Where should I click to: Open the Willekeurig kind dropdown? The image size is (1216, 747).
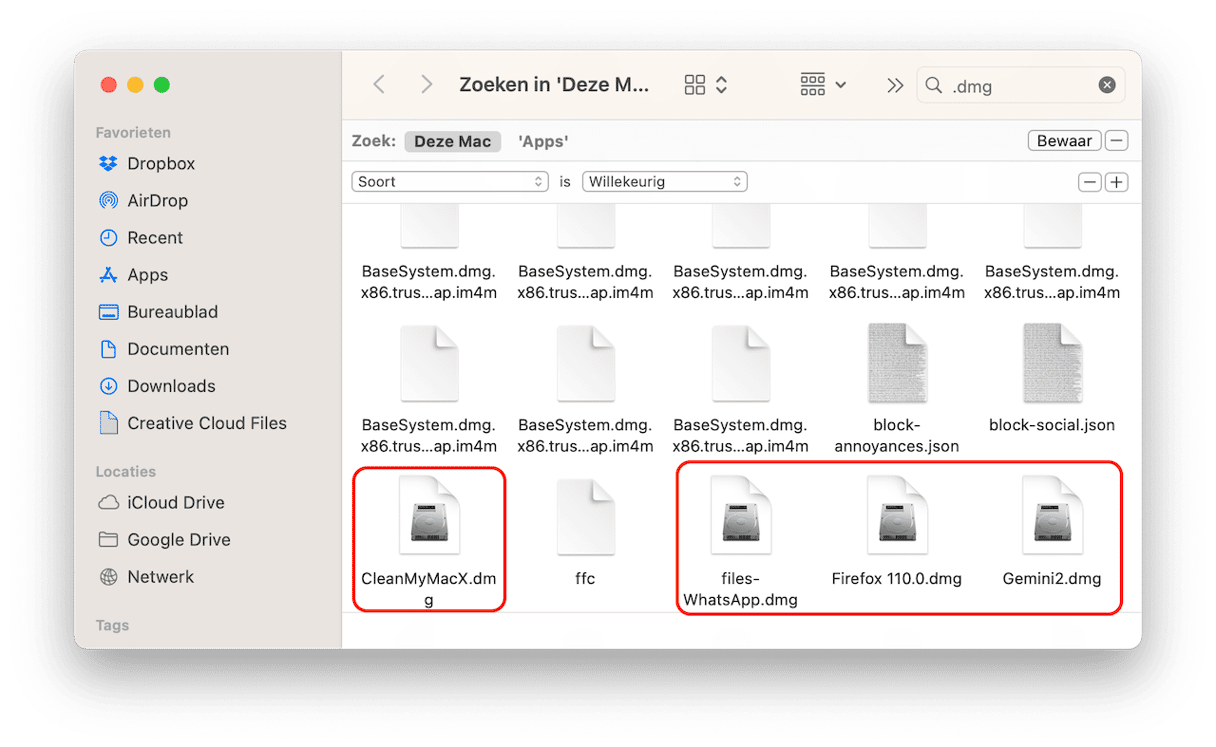pos(665,182)
